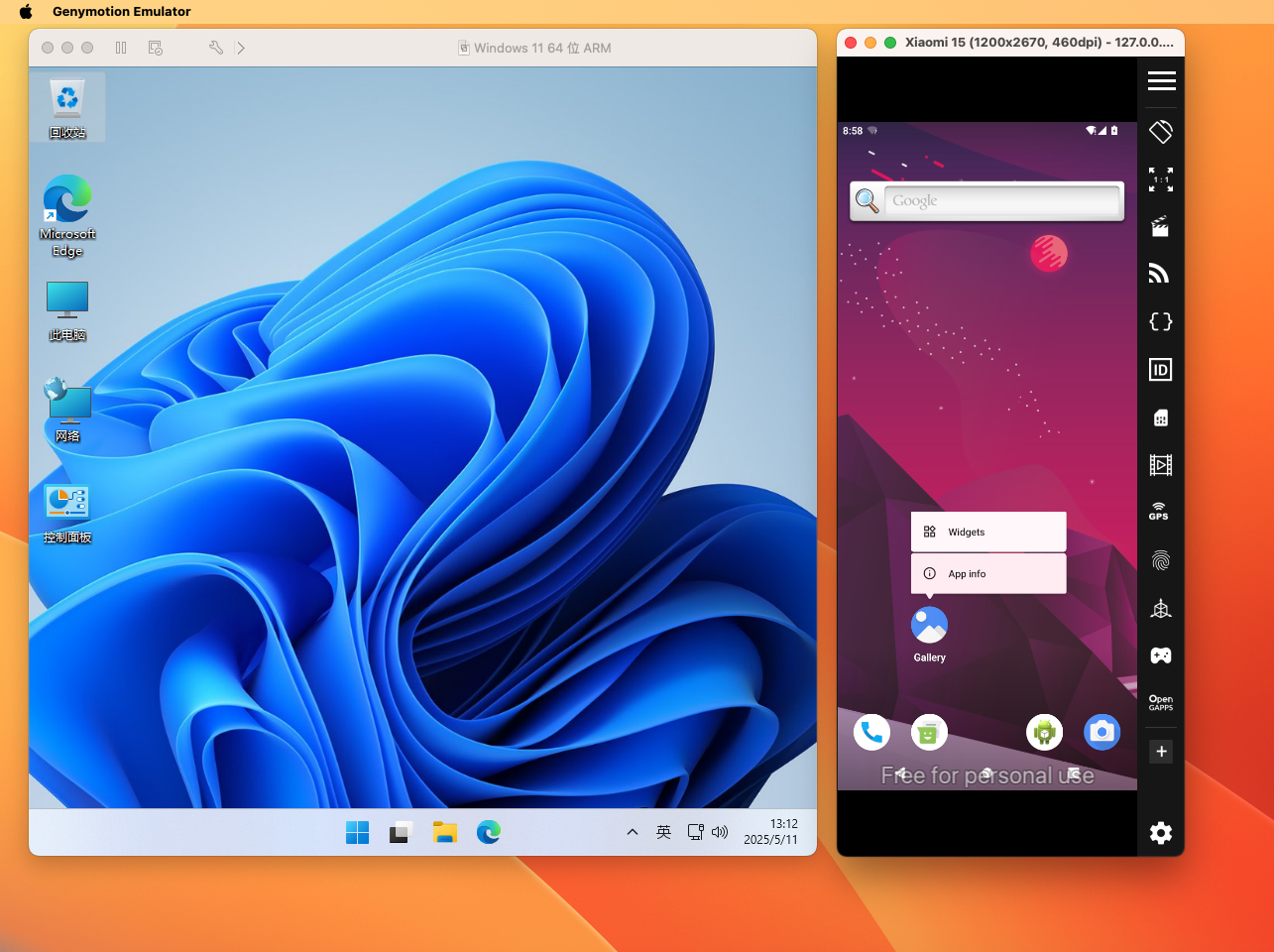1274x952 pixels.
Task: Open the GPS widget in Genymotion
Action: point(1160,512)
